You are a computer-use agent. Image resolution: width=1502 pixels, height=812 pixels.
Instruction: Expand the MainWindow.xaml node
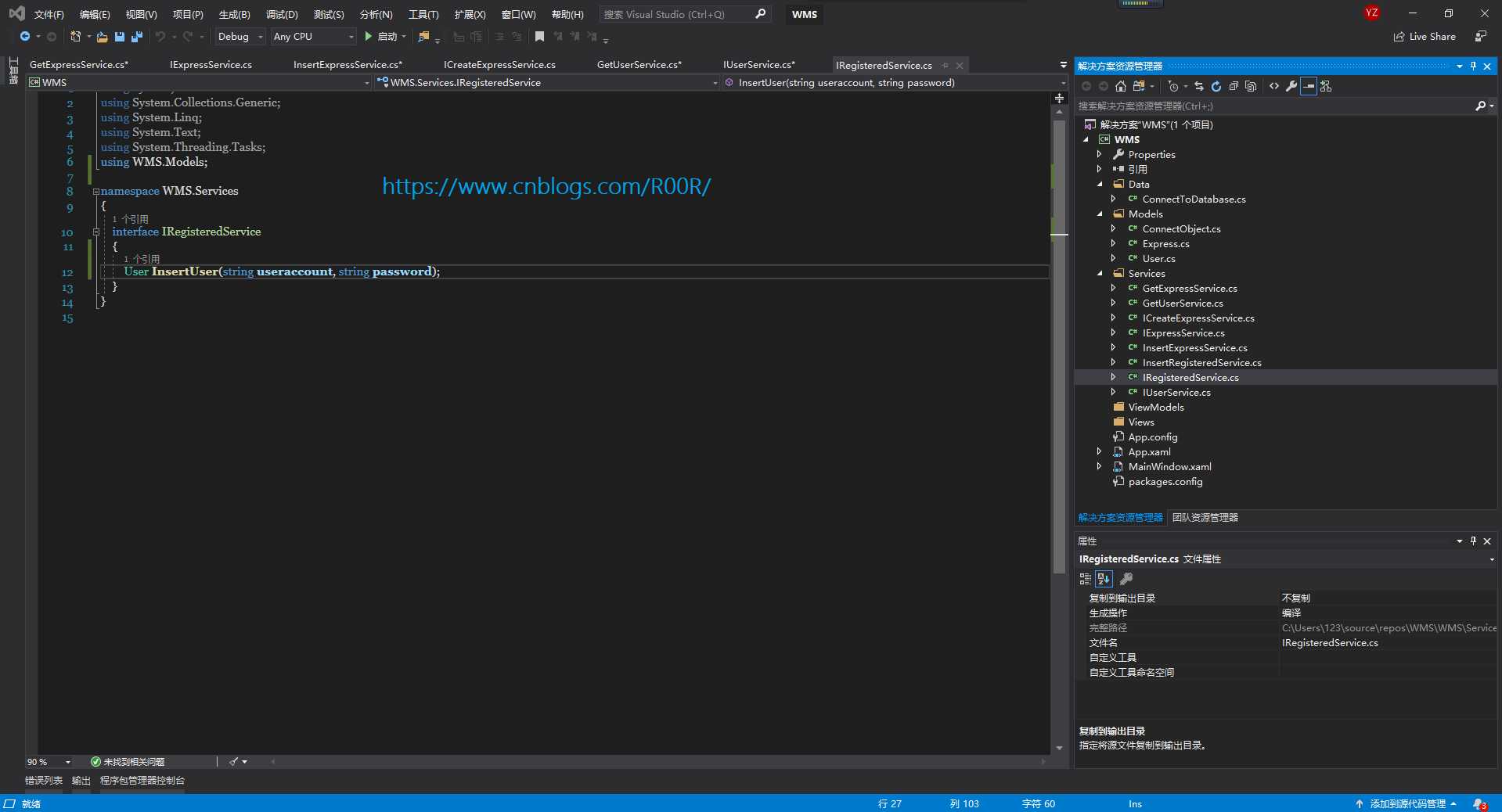tap(1100, 467)
